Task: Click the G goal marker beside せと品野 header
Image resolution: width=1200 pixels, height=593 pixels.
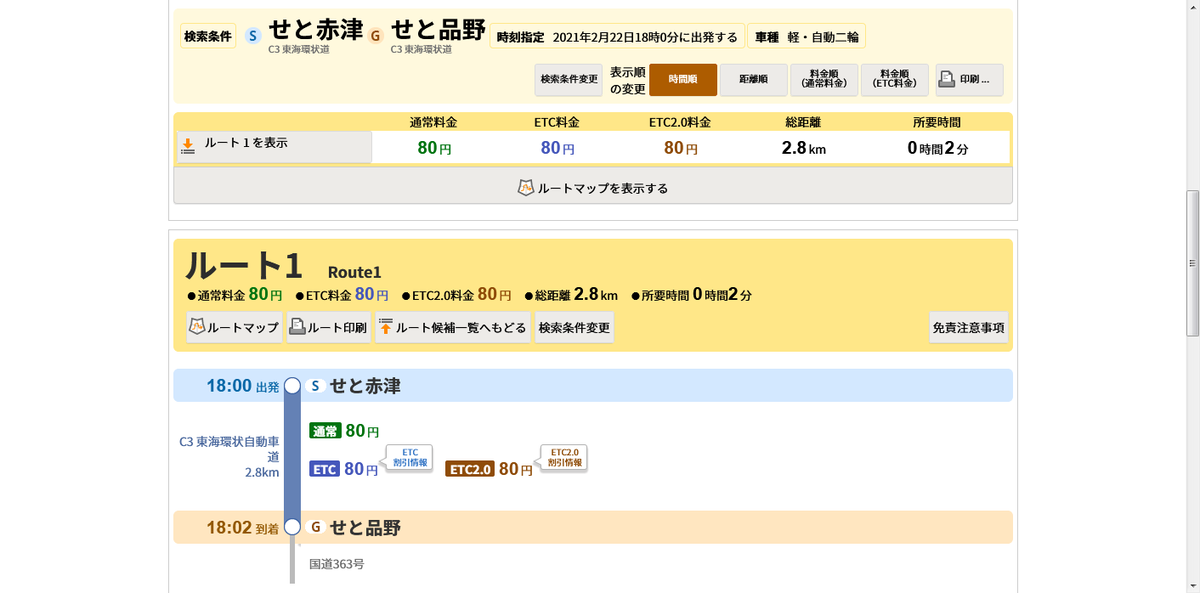Action: point(375,35)
